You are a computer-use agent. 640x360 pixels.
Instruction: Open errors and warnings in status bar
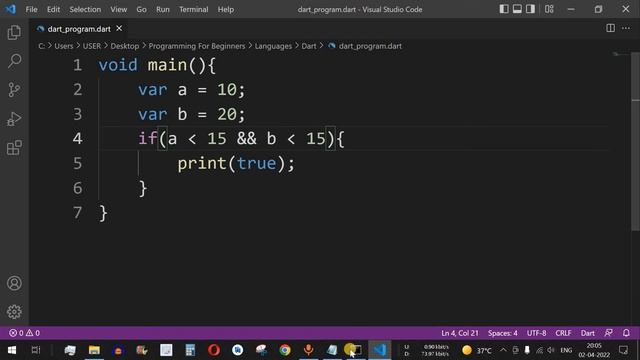click(x=24, y=333)
